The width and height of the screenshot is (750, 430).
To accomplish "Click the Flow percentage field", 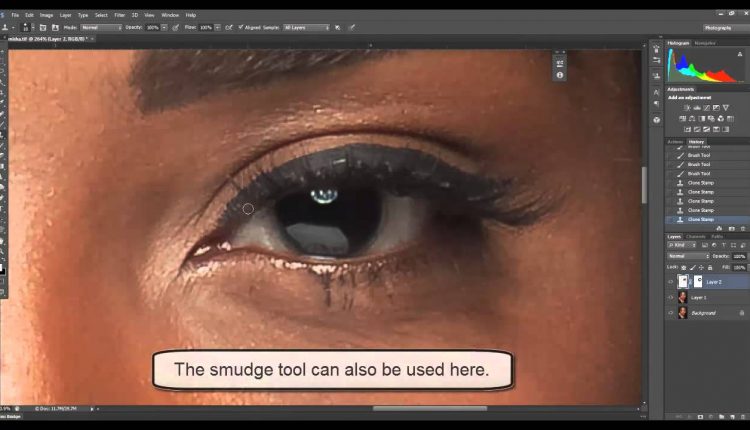I will [x=206, y=28].
